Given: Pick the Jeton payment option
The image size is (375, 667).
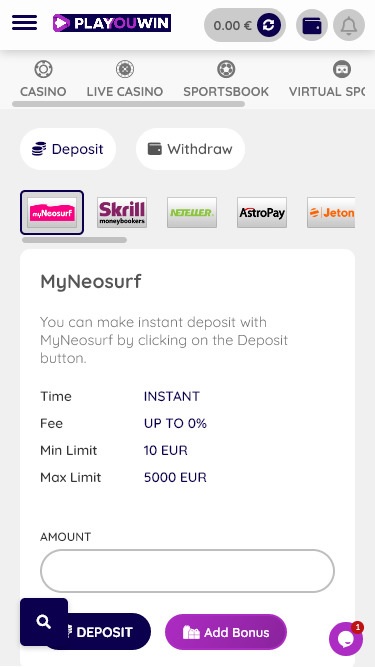Looking at the screenshot, I should point(331,212).
